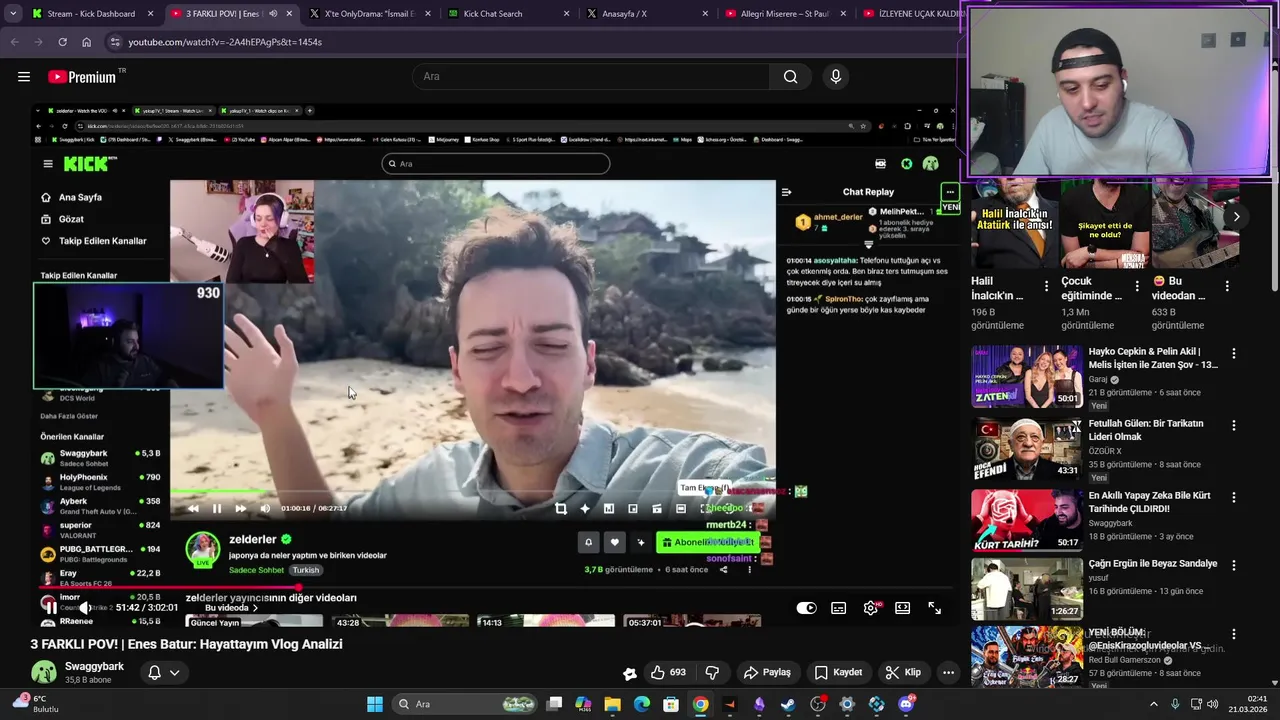This screenshot has height=720, width=1280.
Task: Switch to X'te OnlyDrama tab
Action: [371, 14]
